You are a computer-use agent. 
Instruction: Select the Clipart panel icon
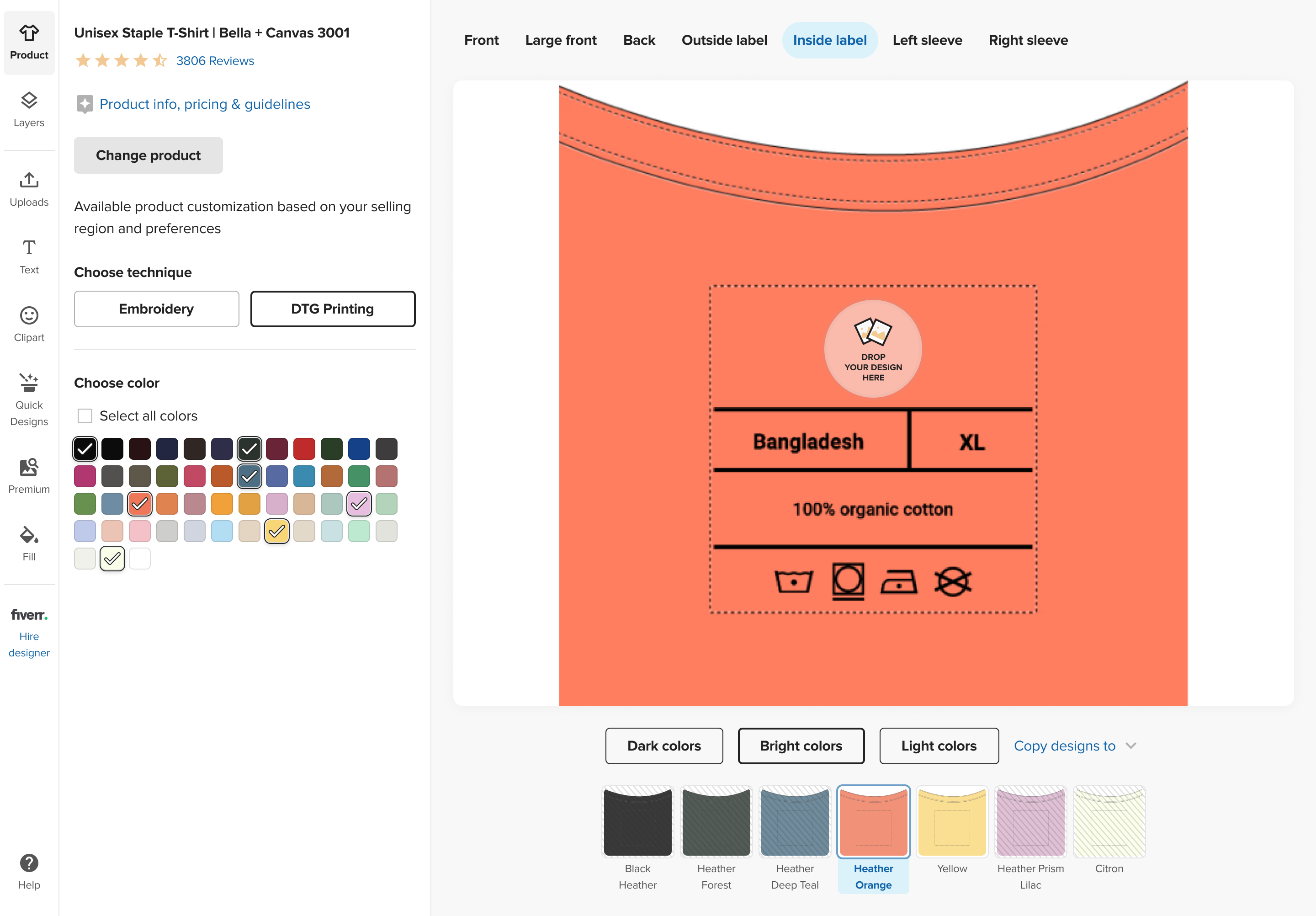(29, 316)
